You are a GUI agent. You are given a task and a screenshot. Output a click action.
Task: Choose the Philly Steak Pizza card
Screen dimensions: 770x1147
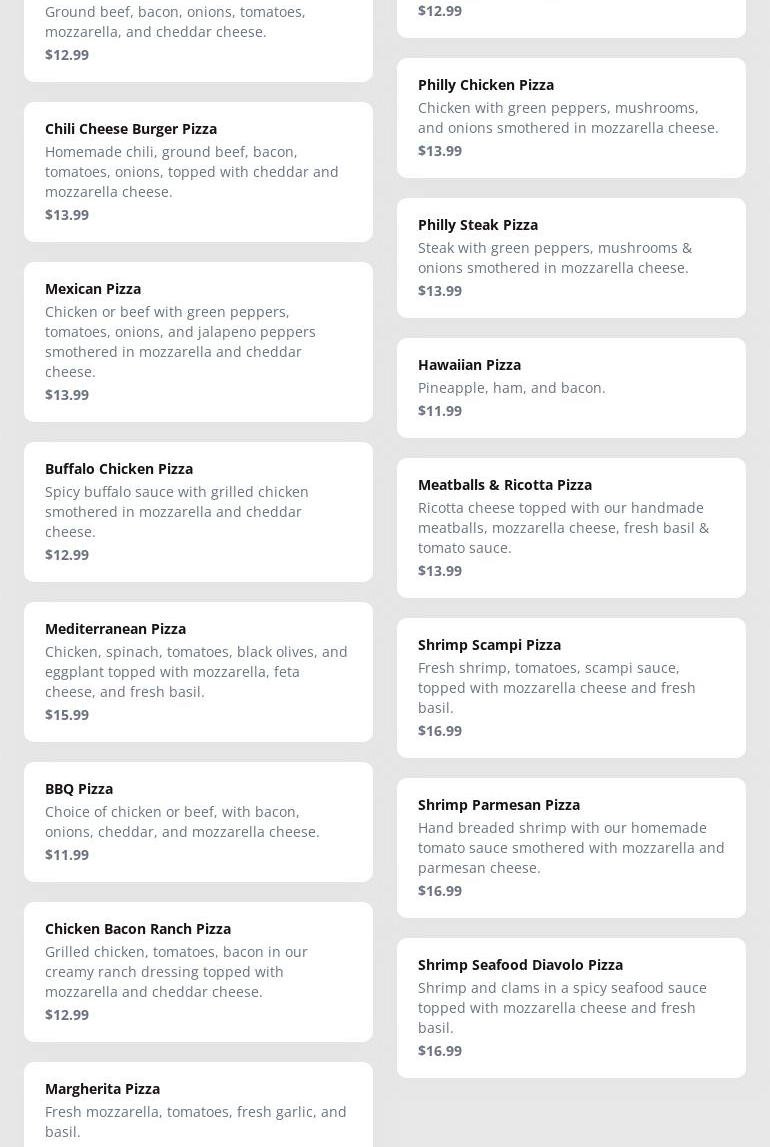coord(571,257)
